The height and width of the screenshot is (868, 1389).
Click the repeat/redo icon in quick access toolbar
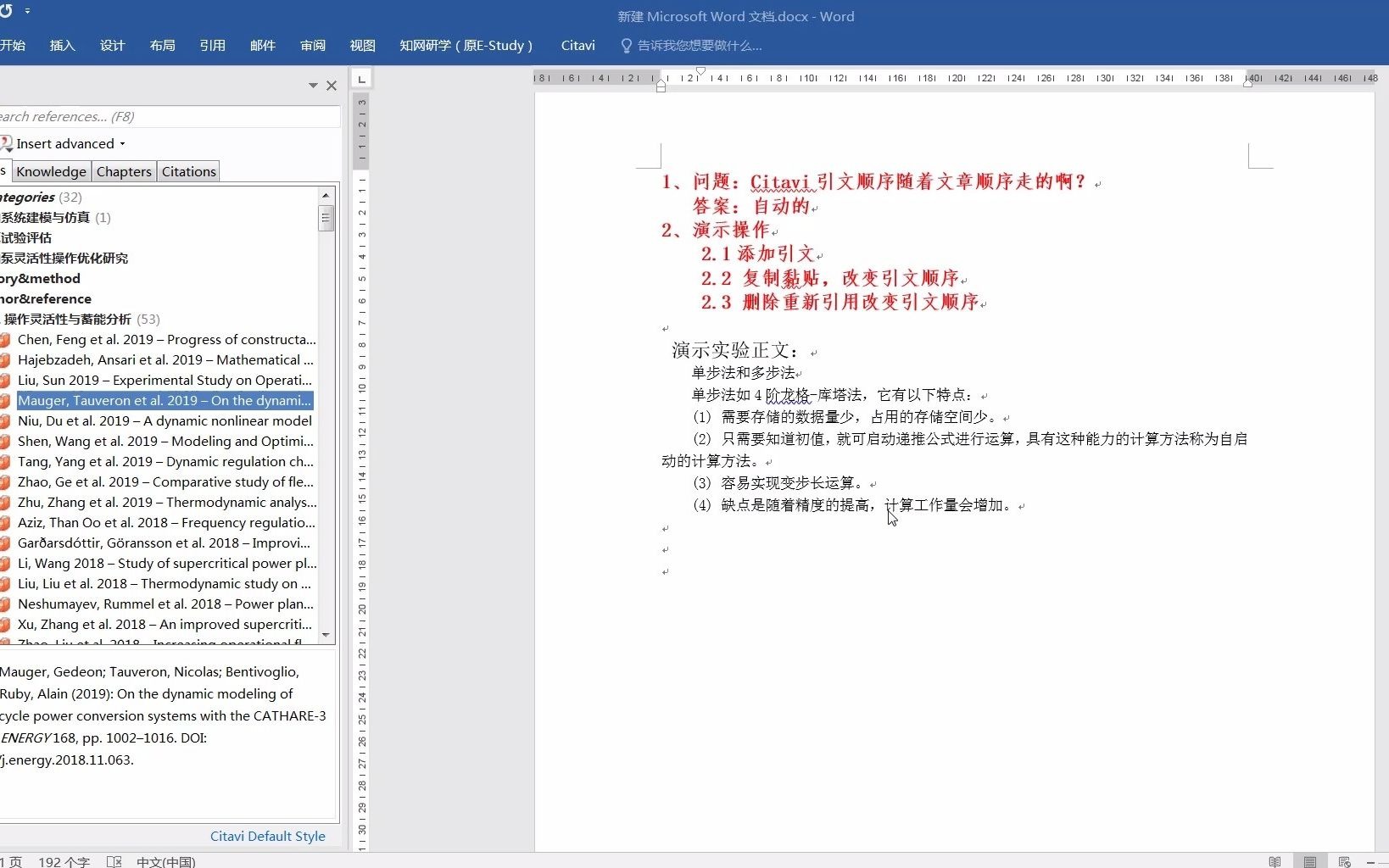[x=5, y=11]
